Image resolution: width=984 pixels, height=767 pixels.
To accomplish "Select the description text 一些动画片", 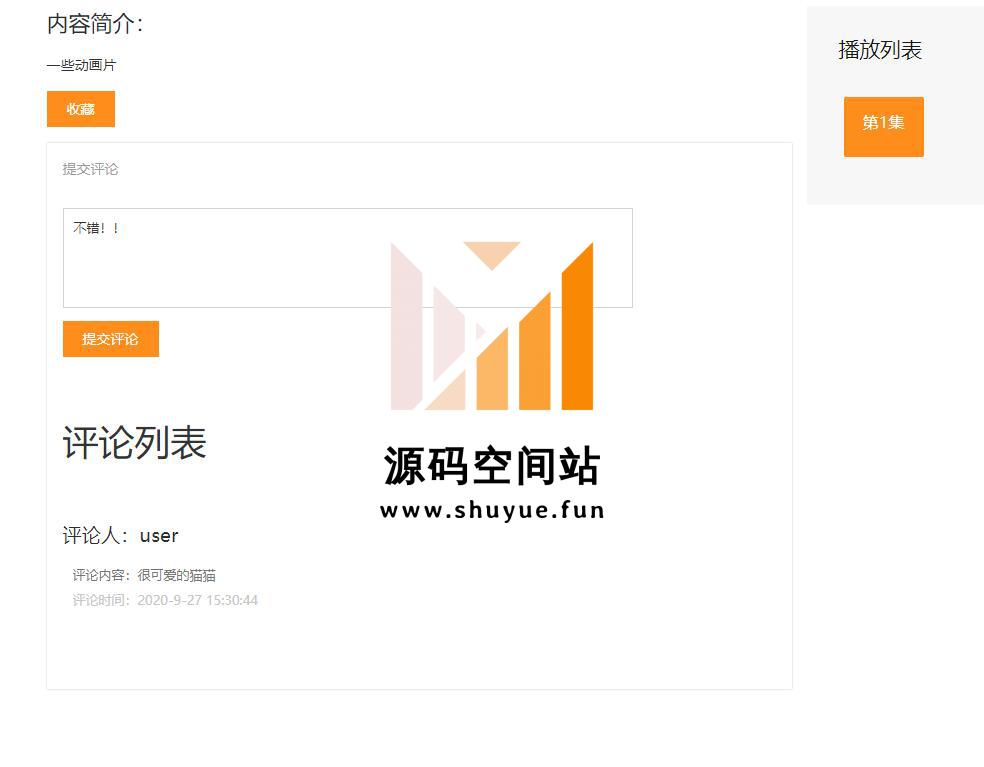I will click(82, 65).
